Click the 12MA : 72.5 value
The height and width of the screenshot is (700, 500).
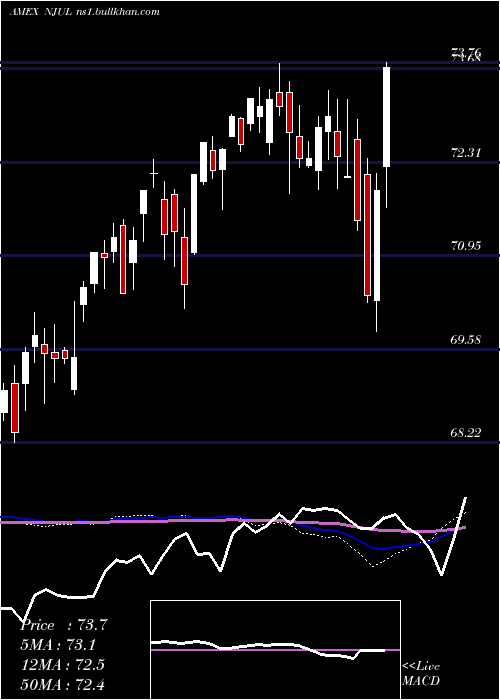(62, 665)
